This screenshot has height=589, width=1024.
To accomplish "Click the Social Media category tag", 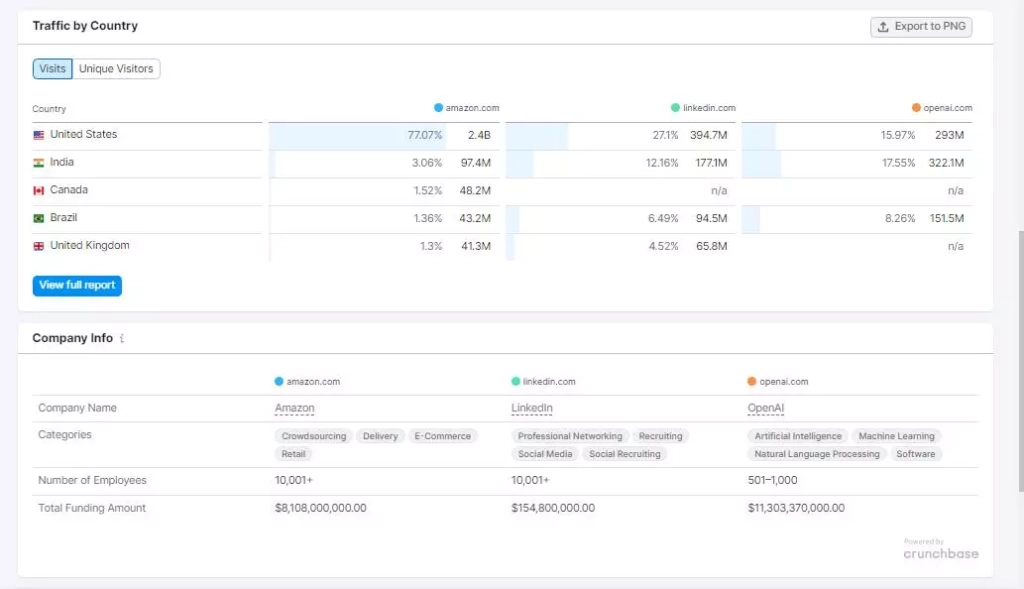I will pyautogui.click(x=545, y=454).
